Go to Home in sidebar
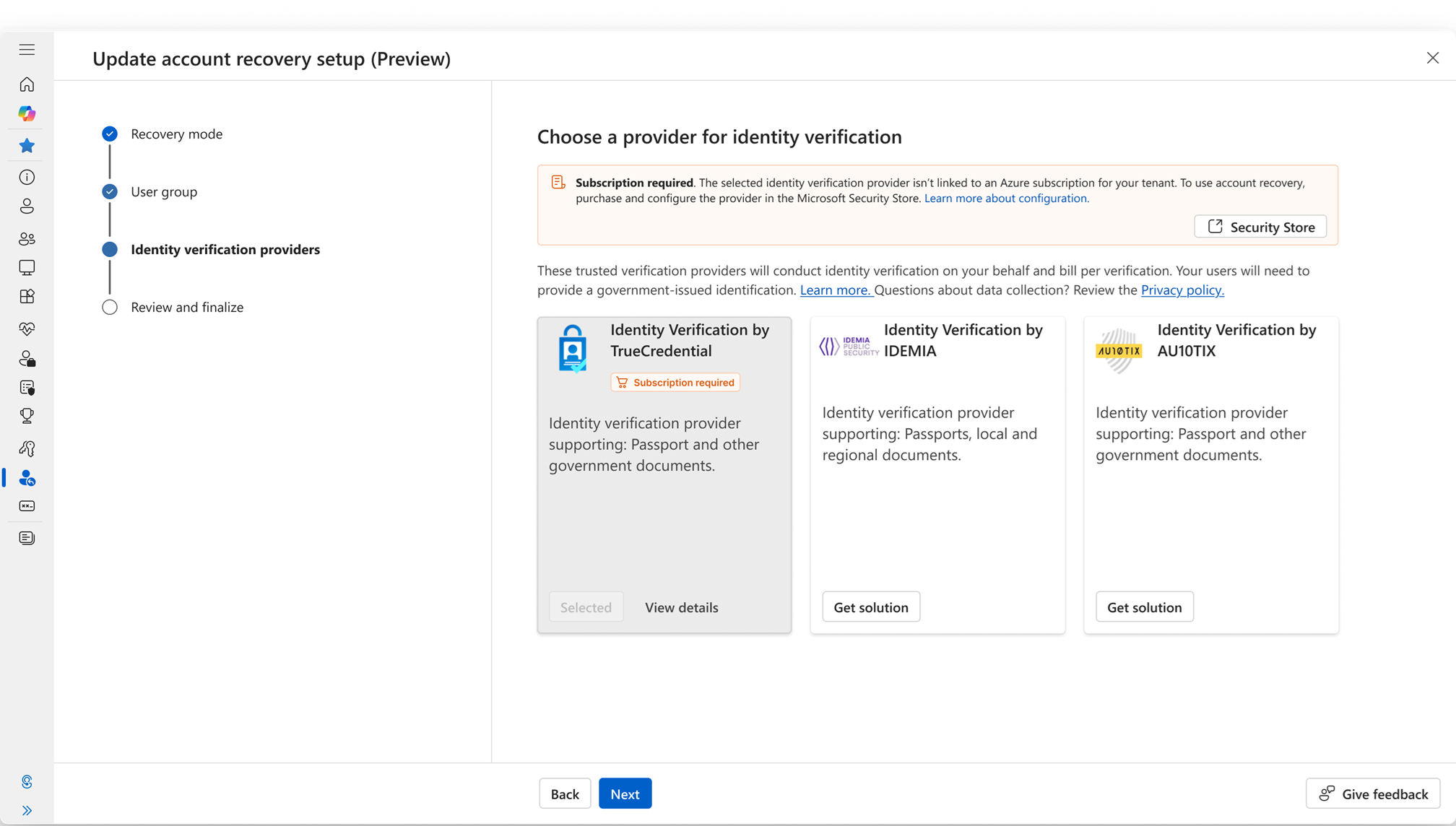Image resolution: width=1456 pixels, height=826 pixels. click(x=27, y=84)
